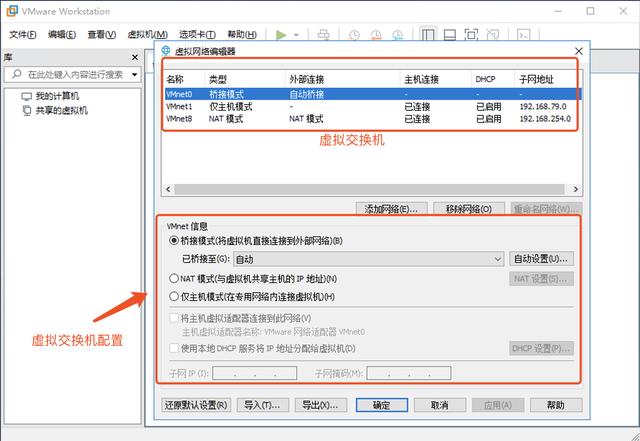Click the 192.168.79.0 subnet address cell

point(543,107)
